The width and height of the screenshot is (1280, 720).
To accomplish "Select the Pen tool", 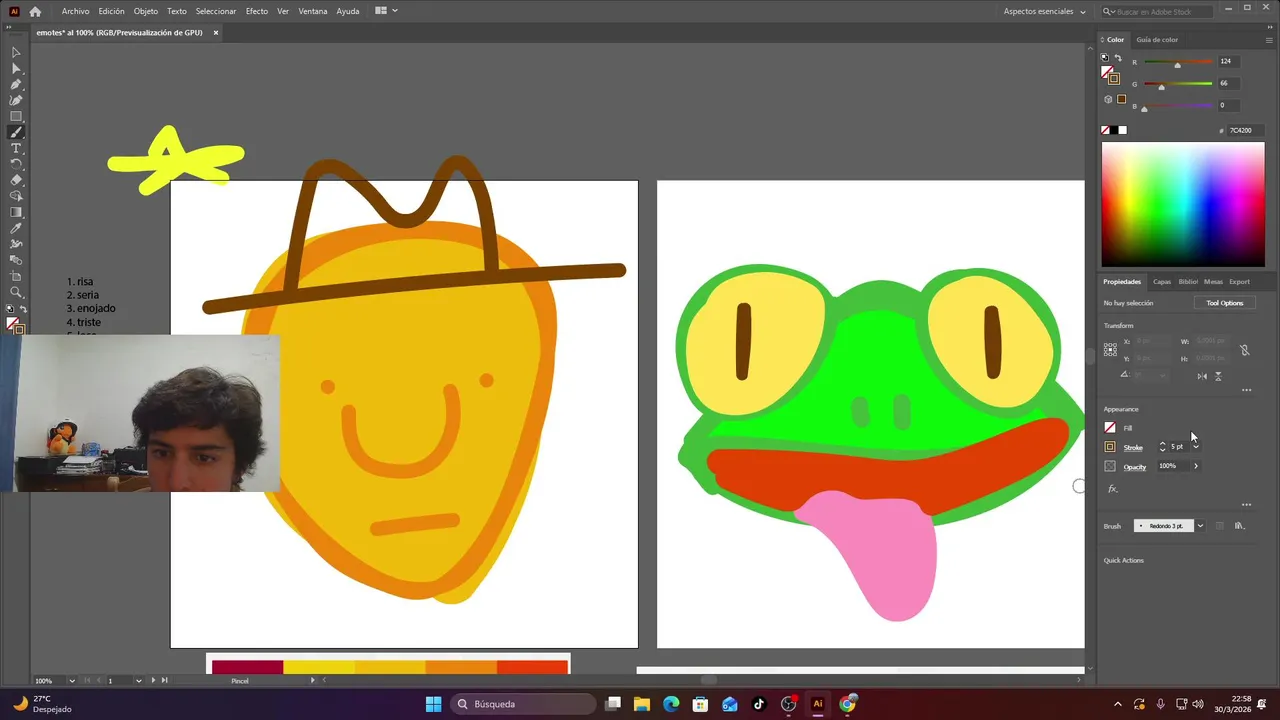I will coord(16,84).
